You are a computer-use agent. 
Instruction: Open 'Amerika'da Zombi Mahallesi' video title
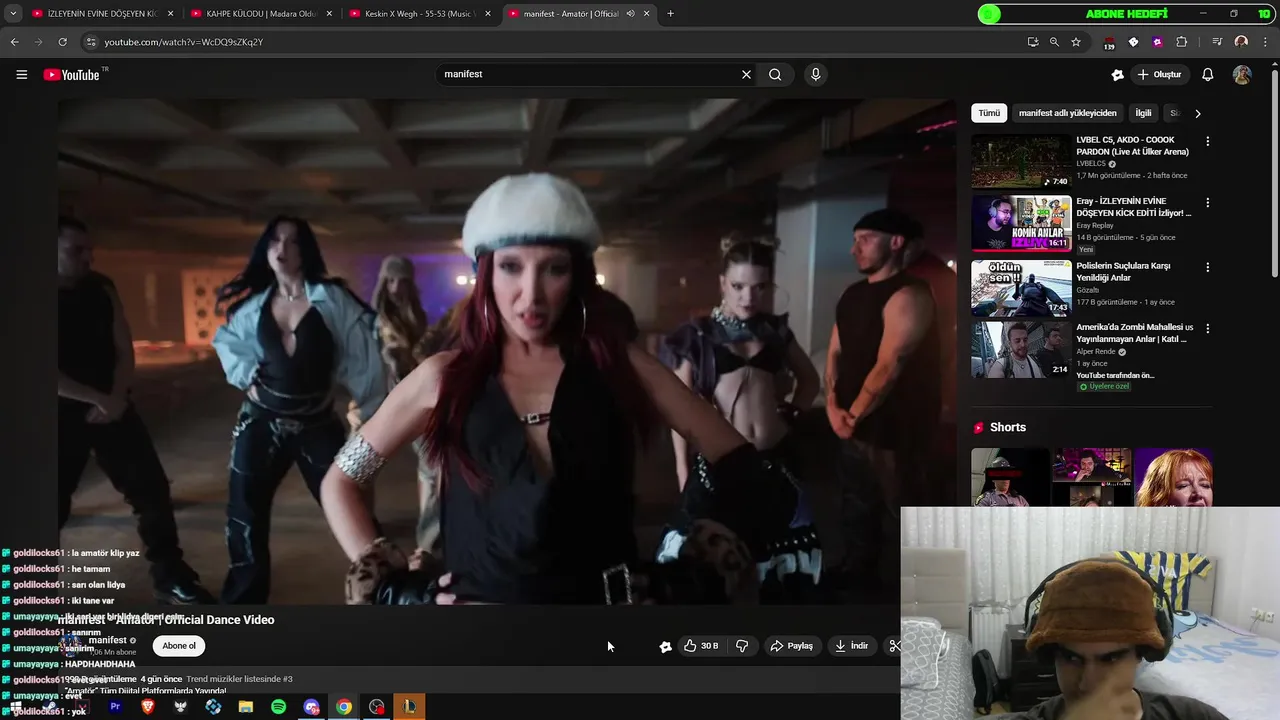pos(1135,333)
